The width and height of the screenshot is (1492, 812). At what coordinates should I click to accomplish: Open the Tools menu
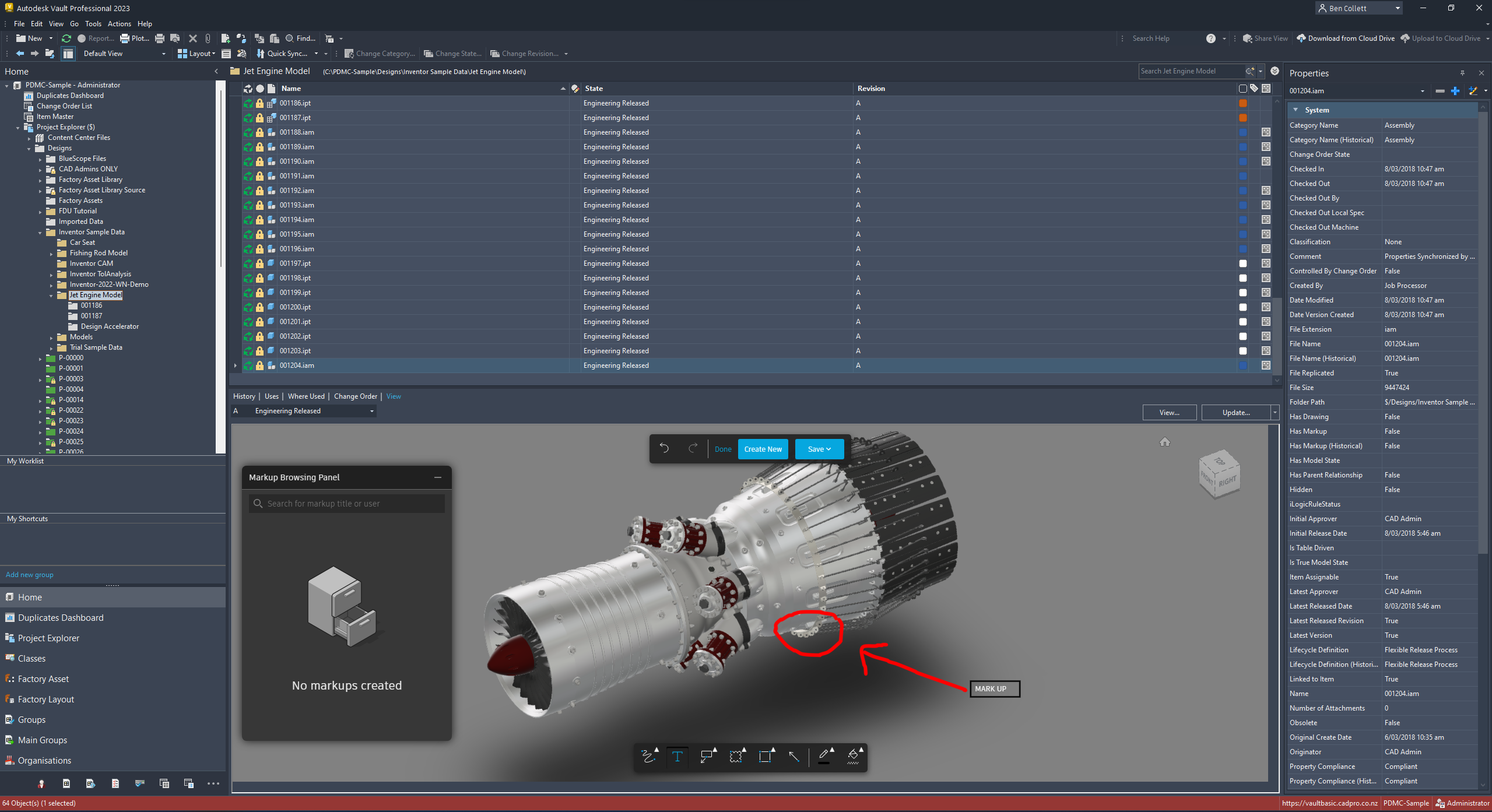click(x=93, y=24)
